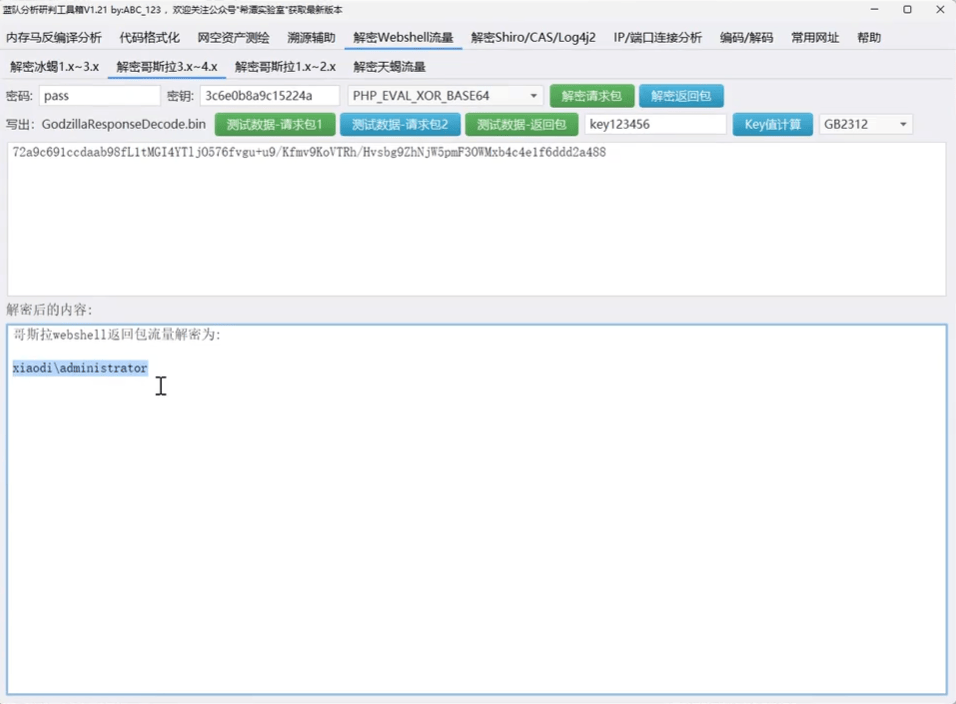Viewport: 956px width, 704px height.
Task: Switch to the 代码格式化 tab
Action: click(x=149, y=38)
